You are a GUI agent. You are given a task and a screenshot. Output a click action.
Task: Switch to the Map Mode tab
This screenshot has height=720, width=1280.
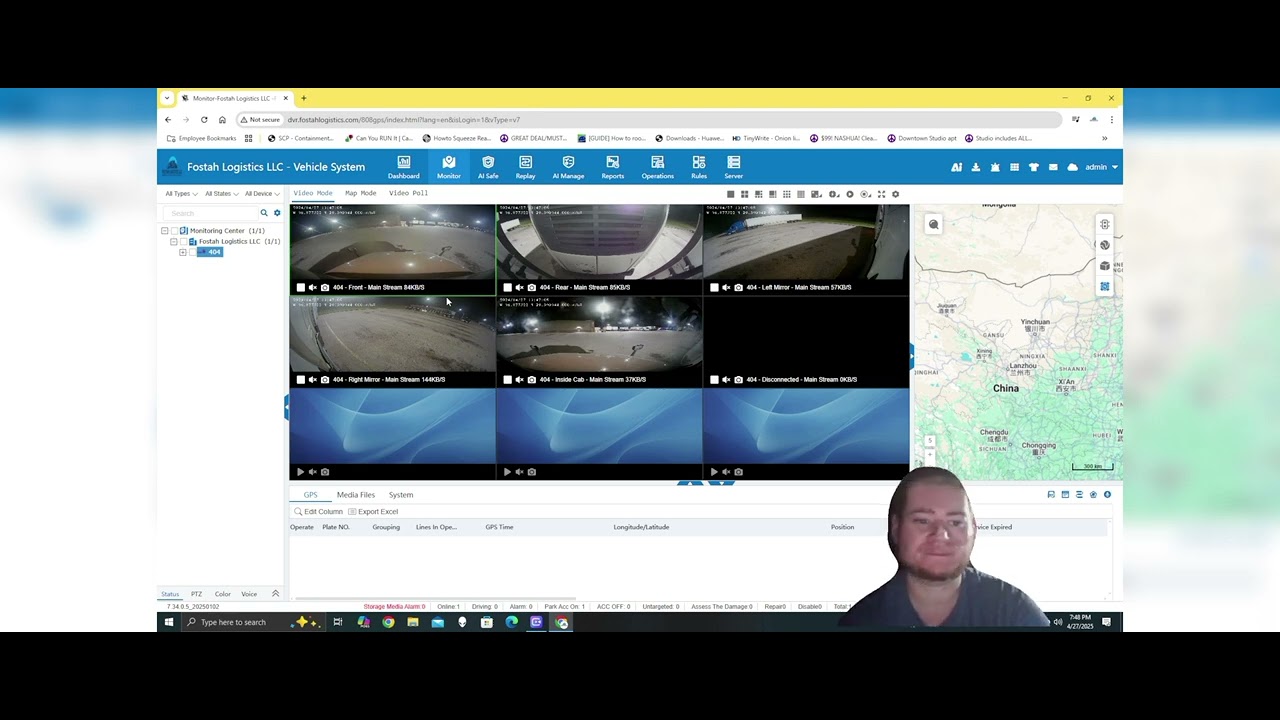(x=361, y=193)
